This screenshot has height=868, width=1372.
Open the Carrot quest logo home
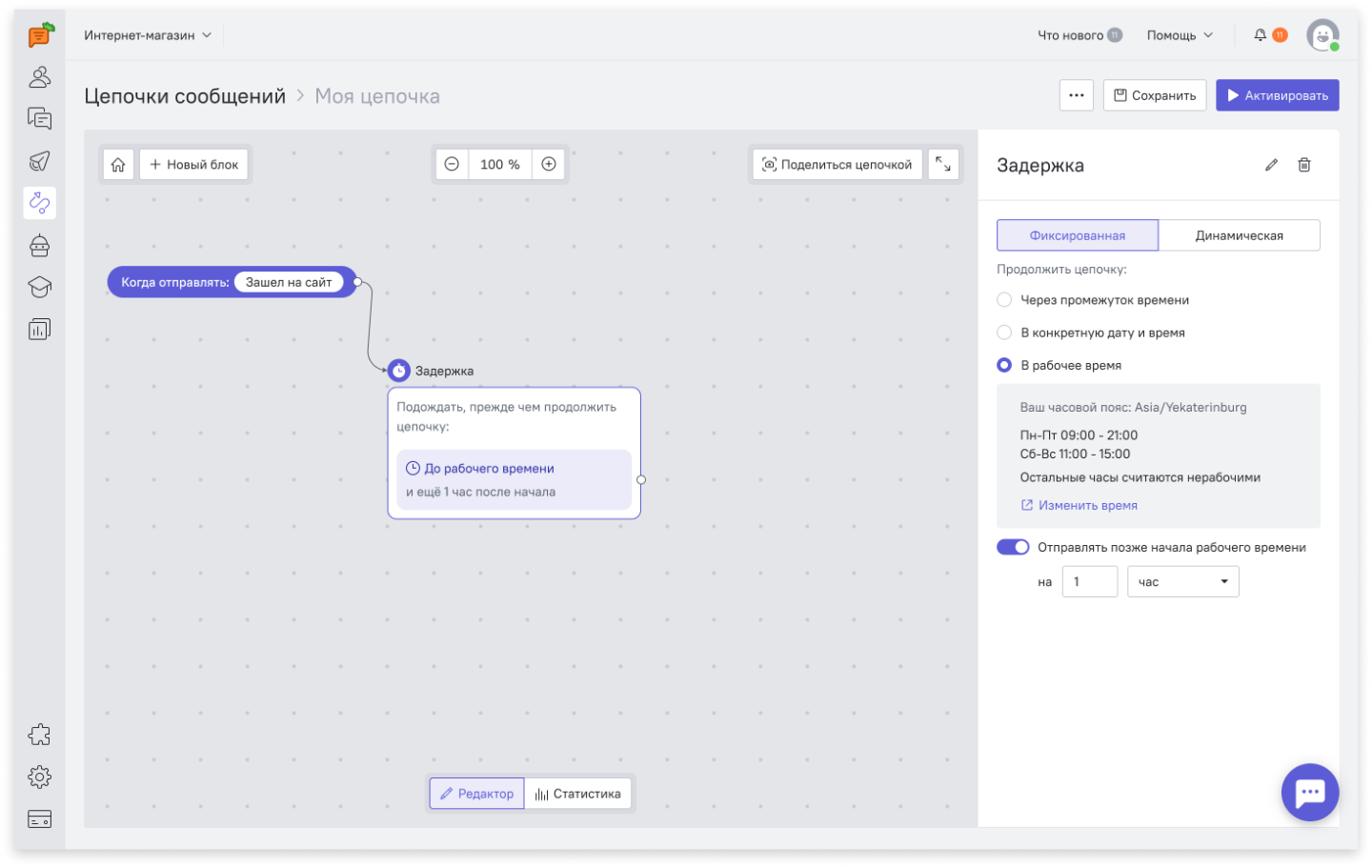(x=40, y=35)
